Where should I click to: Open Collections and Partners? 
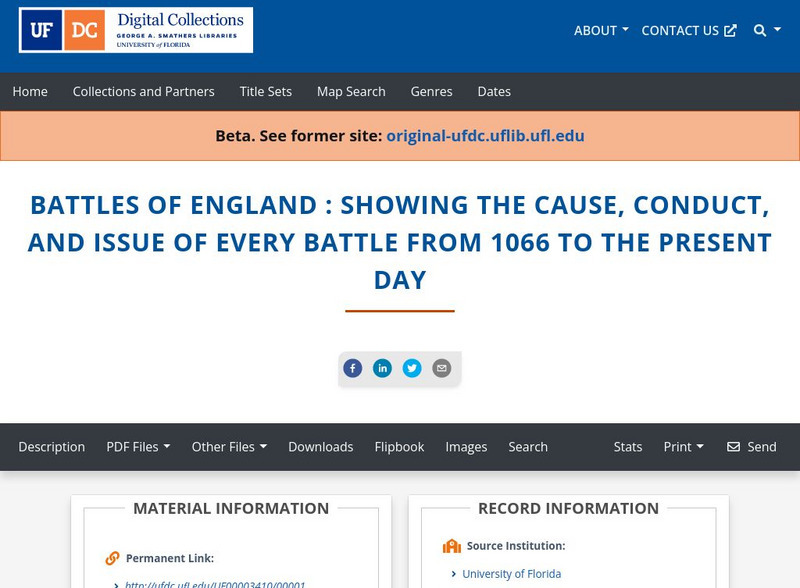tap(143, 91)
